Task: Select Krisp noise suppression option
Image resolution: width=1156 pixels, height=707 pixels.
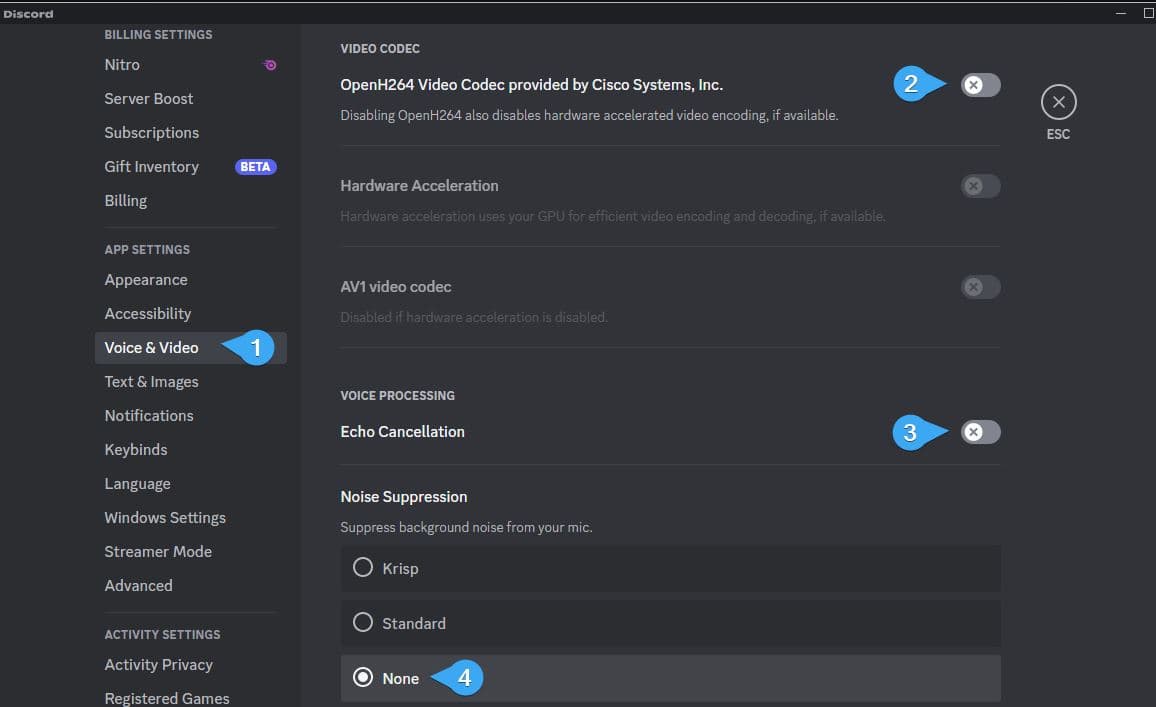Action: (x=363, y=568)
